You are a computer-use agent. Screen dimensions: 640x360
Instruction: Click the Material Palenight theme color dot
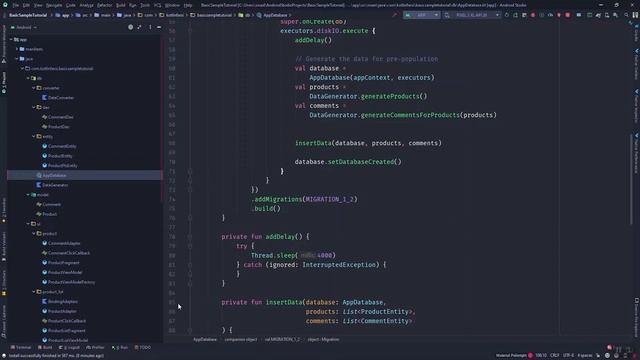pyautogui.click(x=530, y=356)
